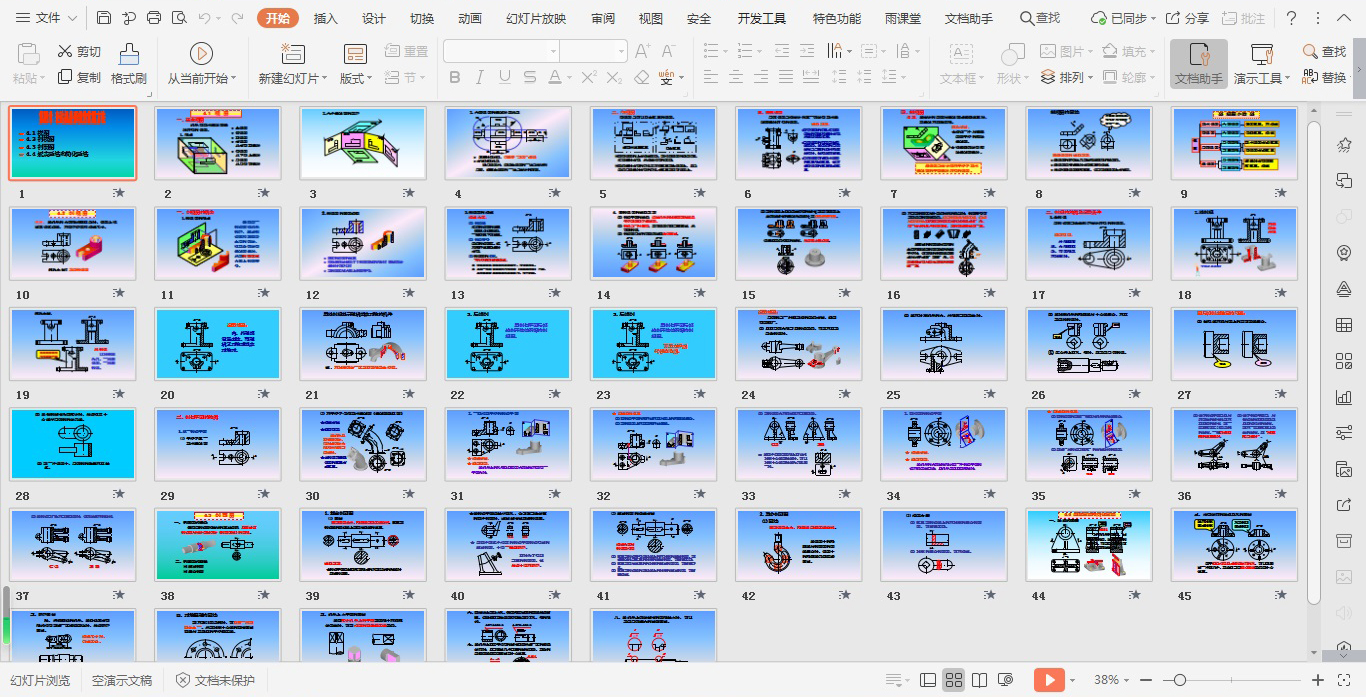Select slide 20 thumbnail
The height and width of the screenshot is (697, 1366).
pos(217,344)
